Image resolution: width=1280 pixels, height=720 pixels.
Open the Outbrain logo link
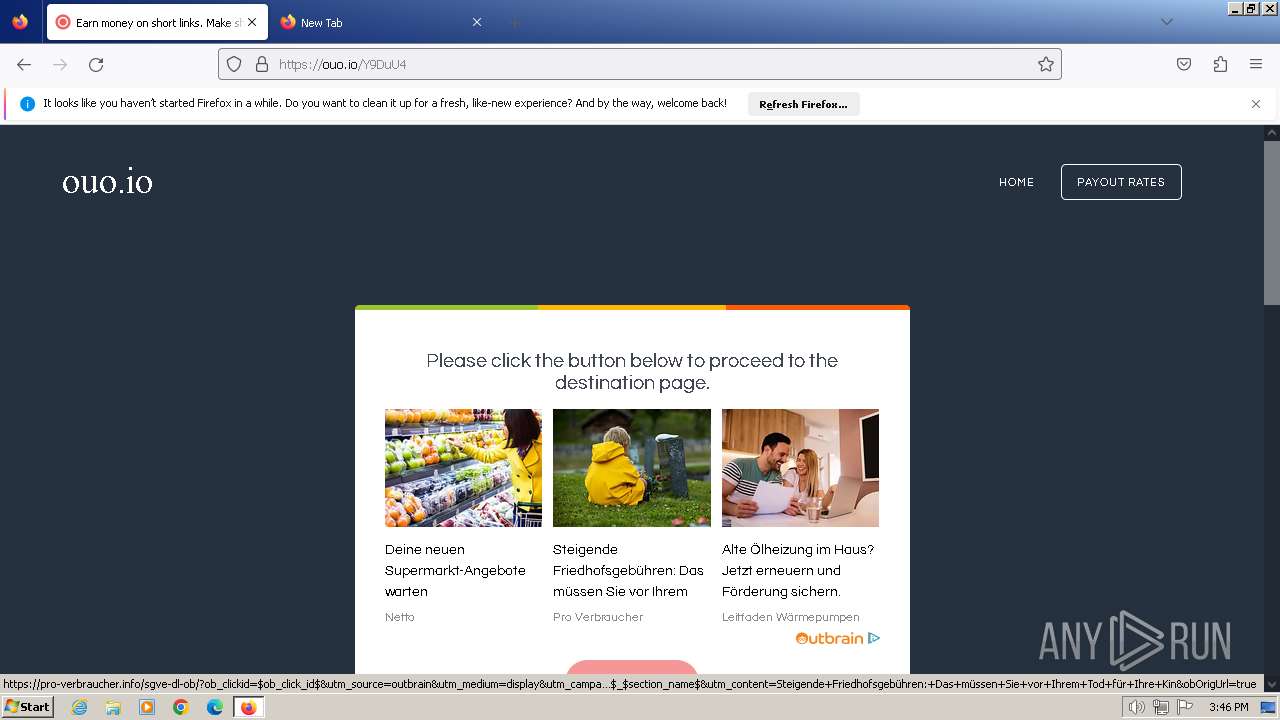click(829, 638)
